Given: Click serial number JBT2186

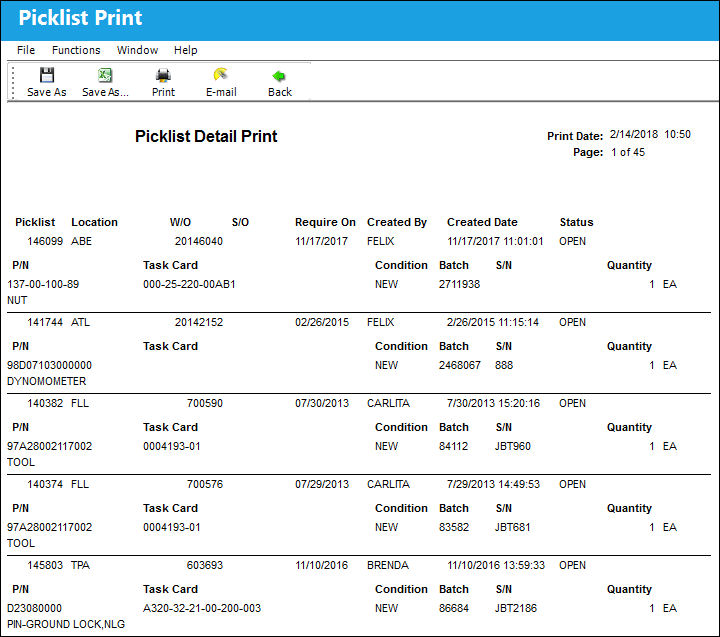Looking at the screenshot, I should pos(516,608).
